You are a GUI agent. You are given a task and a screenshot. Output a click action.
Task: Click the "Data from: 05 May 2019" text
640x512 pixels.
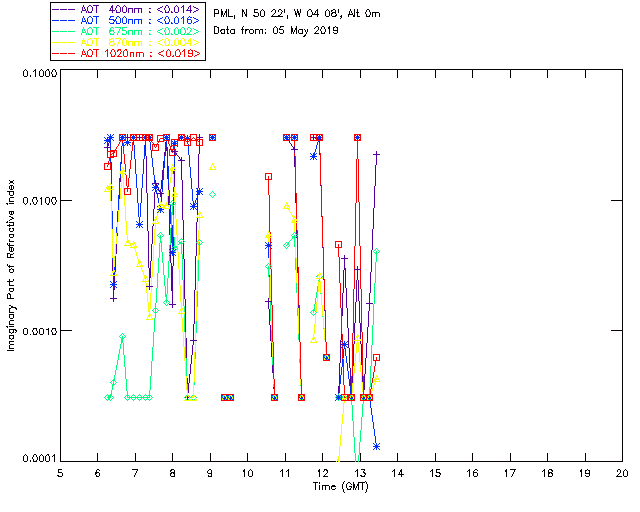pyautogui.click(x=277, y=31)
